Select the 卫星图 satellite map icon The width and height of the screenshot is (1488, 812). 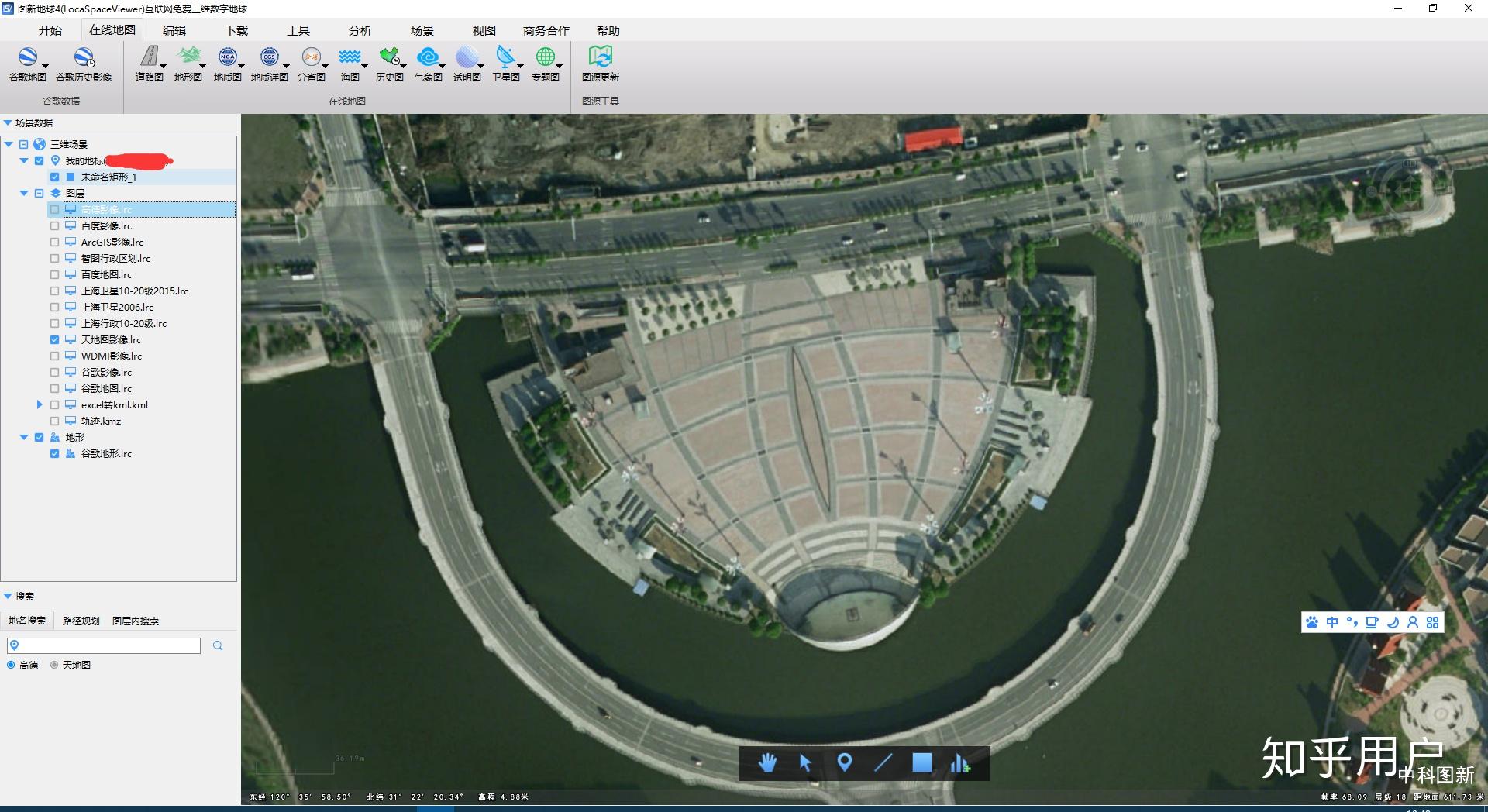[505, 57]
